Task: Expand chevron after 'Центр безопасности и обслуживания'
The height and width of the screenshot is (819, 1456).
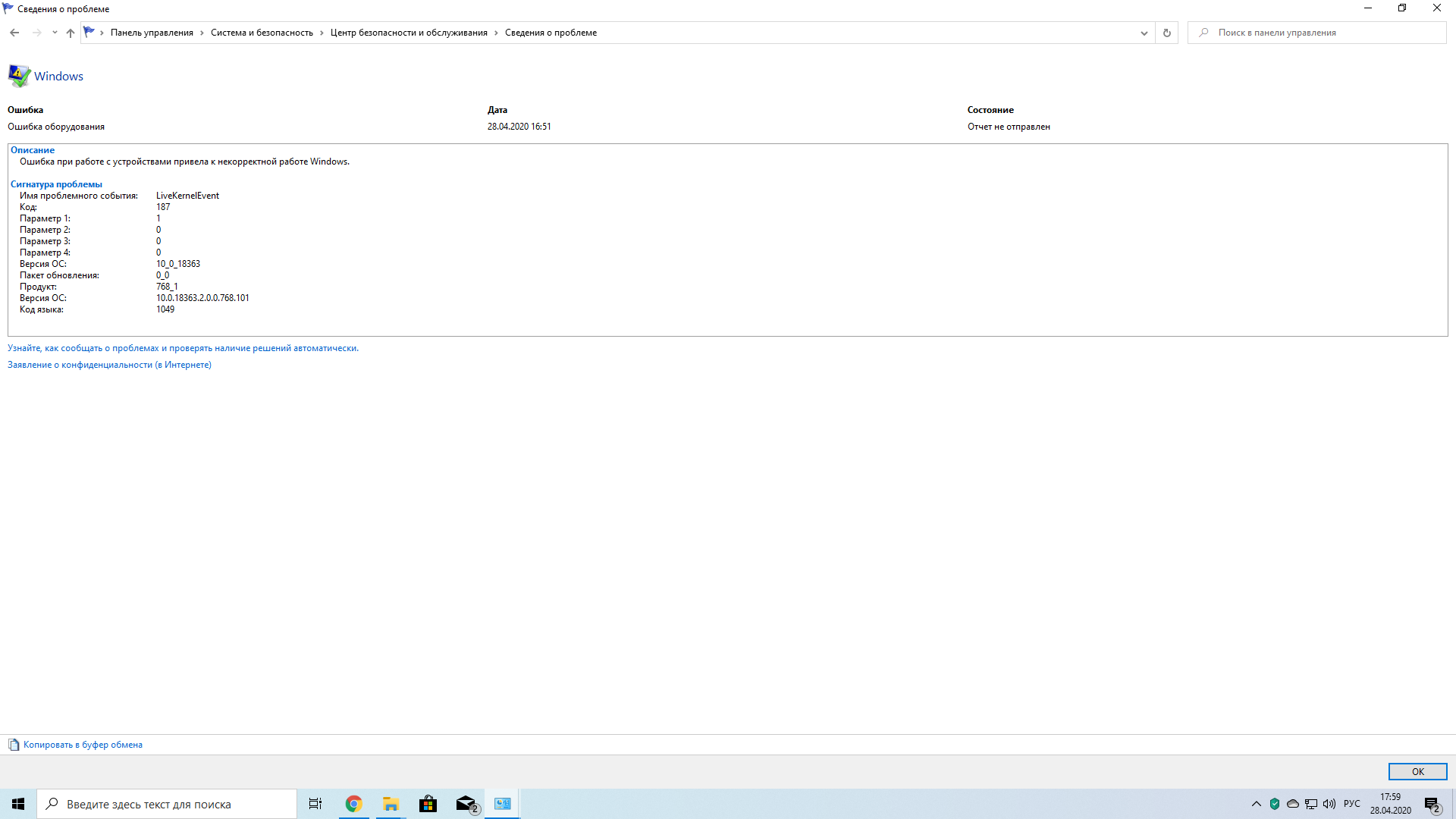Action: [x=497, y=33]
